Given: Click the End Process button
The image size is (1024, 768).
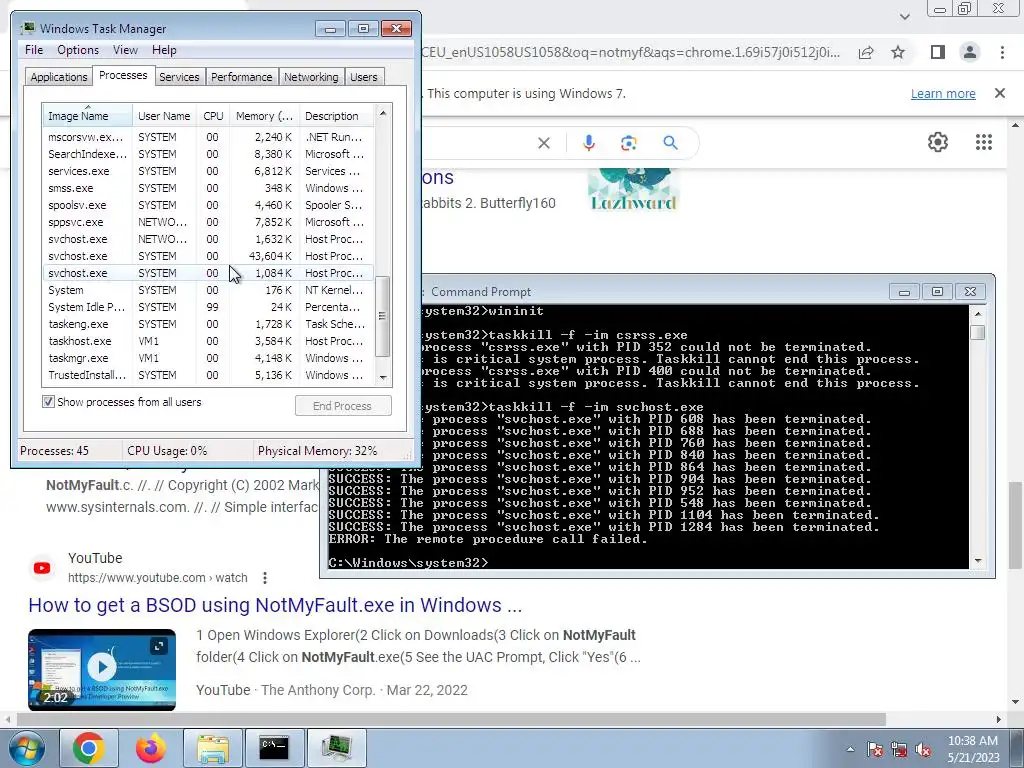Looking at the screenshot, I should tap(343, 406).
